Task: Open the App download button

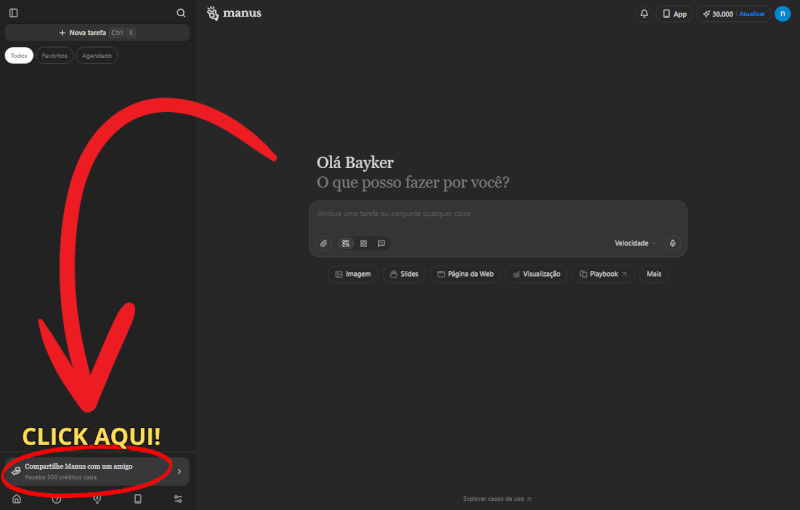Action: point(674,14)
